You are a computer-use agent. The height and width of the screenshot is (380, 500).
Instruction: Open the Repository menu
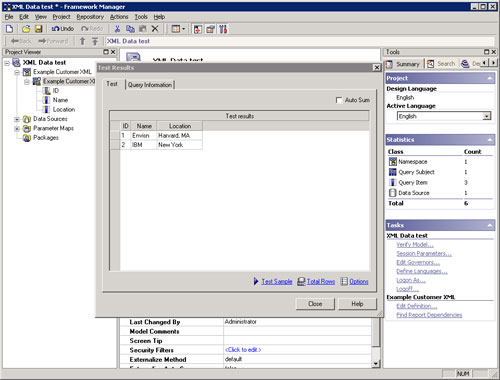tap(90, 17)
